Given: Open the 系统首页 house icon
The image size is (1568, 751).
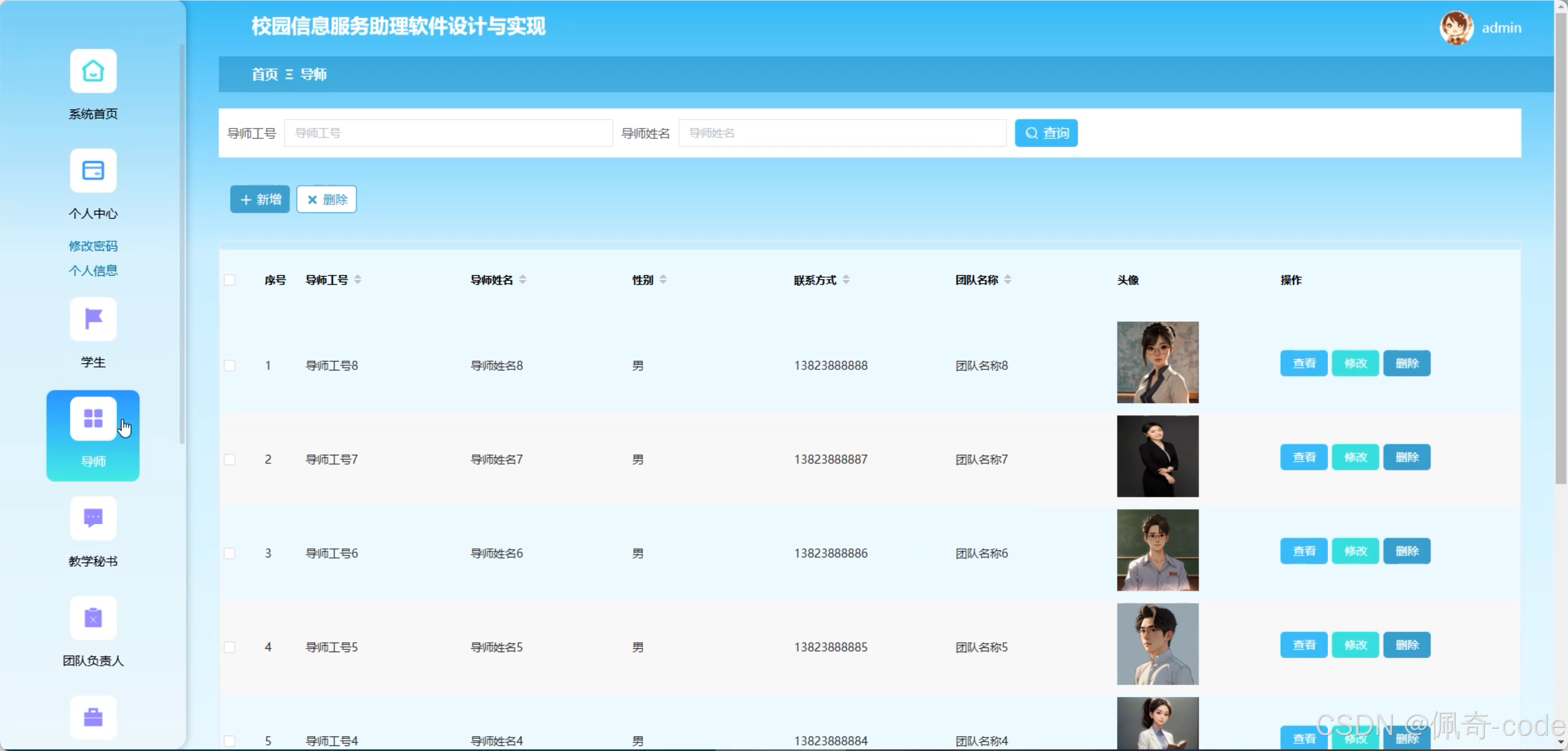Looking at the screenshot, I should click(92, 71).
